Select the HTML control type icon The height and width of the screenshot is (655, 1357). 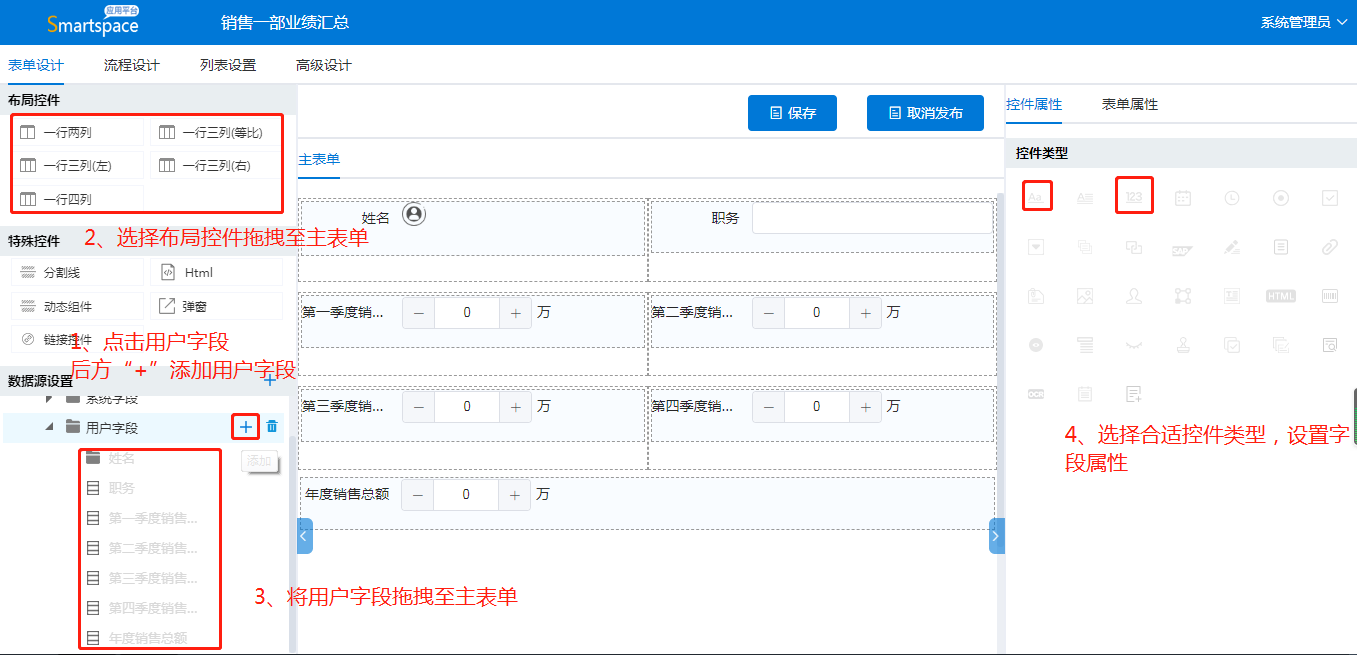1281,296
